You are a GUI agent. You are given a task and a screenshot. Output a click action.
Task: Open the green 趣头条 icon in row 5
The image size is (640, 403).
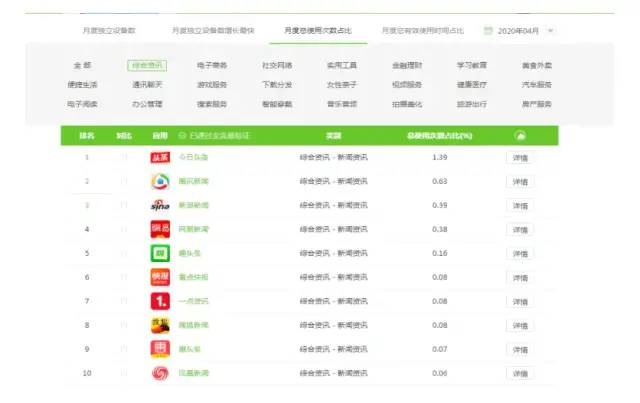point(160,253)
